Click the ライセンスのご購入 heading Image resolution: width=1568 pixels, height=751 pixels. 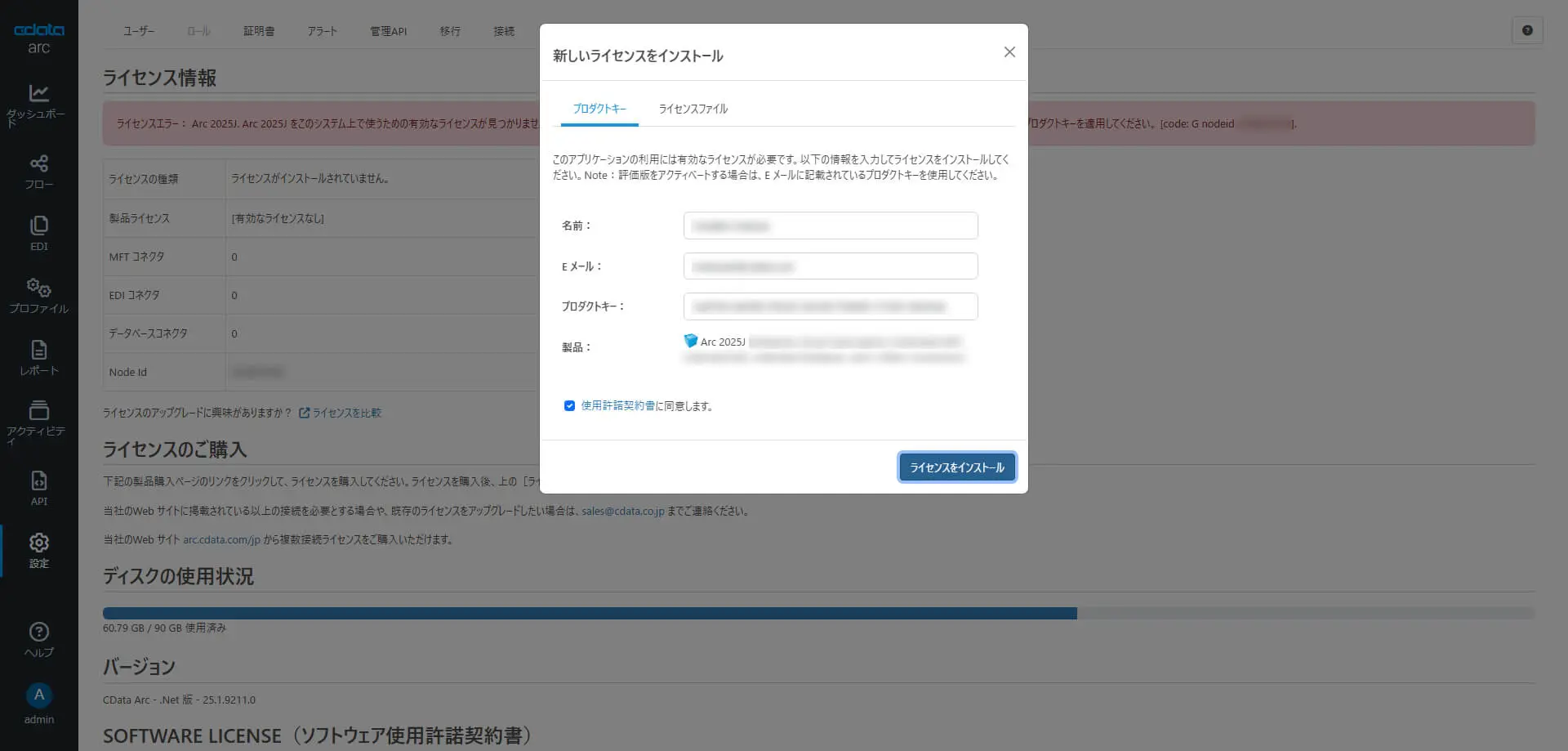point(175,449)
